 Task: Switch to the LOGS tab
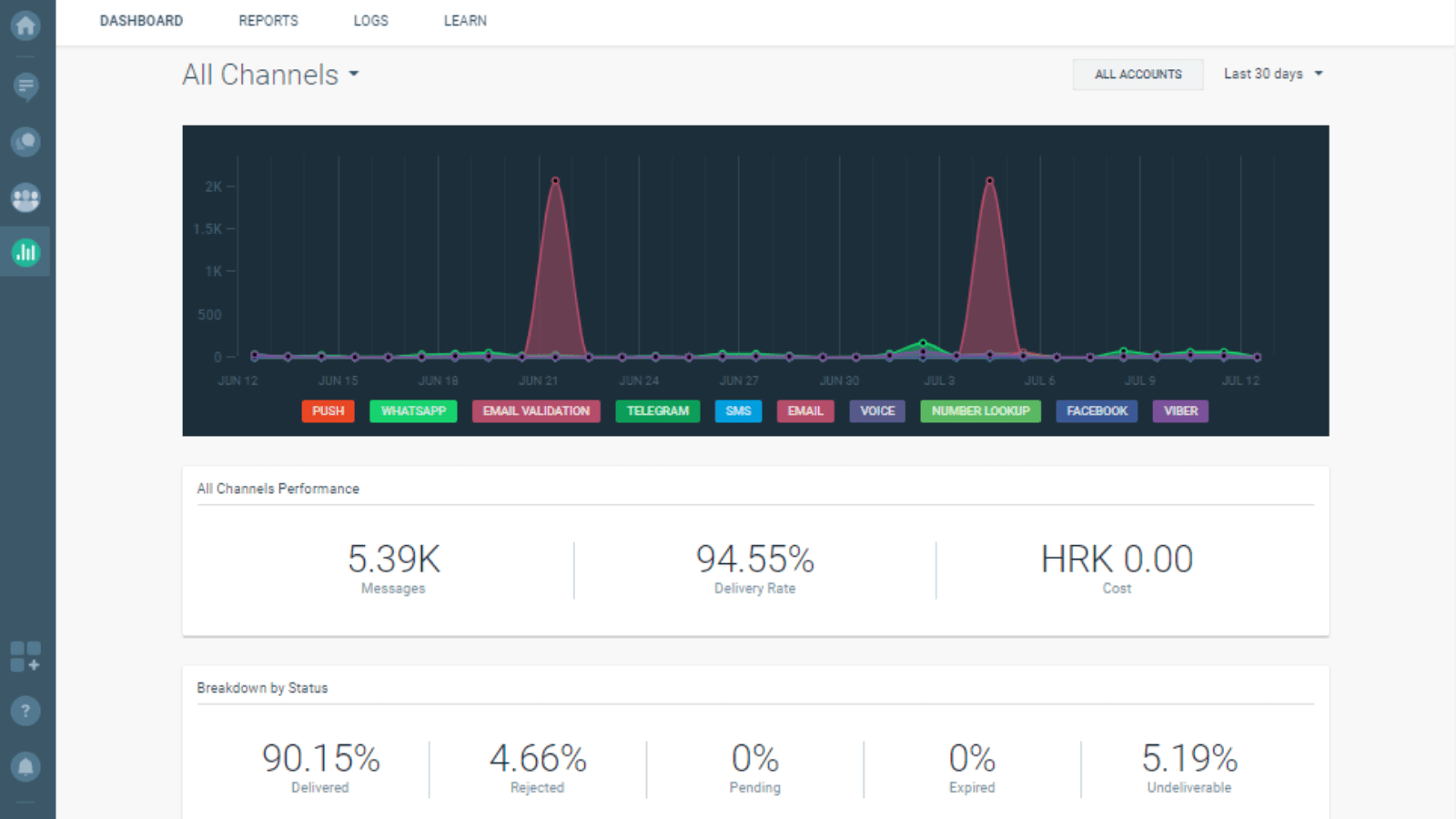[370, 21]
